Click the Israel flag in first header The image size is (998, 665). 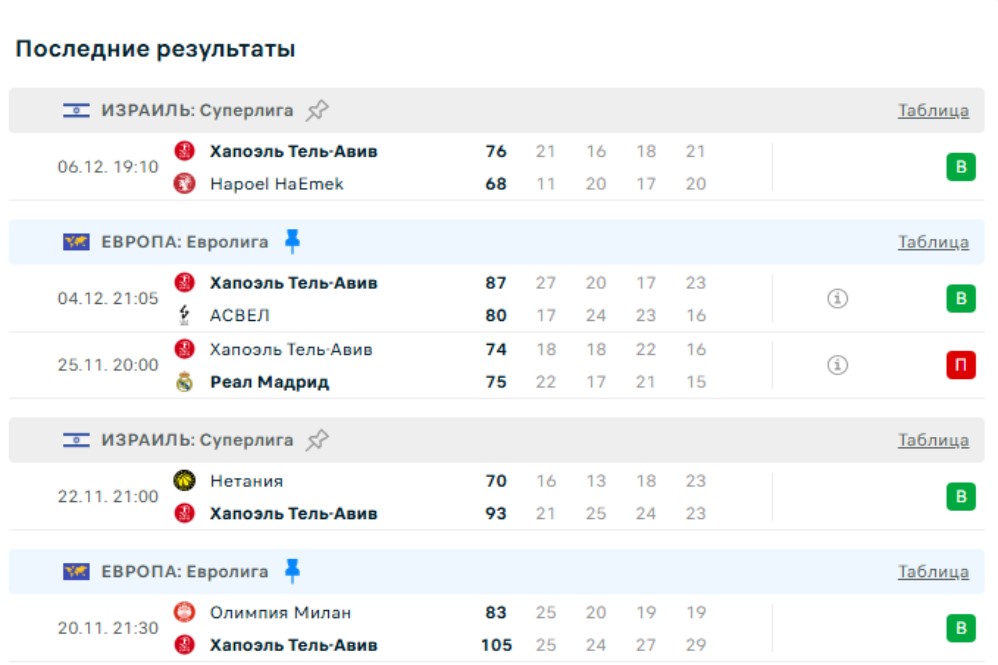pyautogui.click(x=76, y=110)
